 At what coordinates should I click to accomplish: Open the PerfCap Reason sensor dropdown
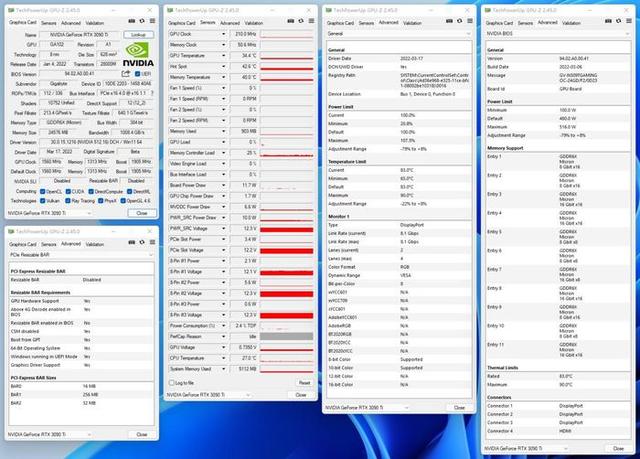[x=224, y=337]
